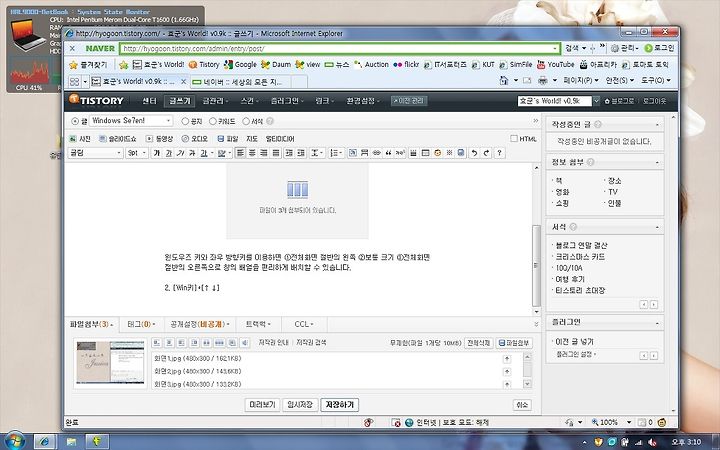The image size is (720, 450).
Task: Open the CCL tab
Action: (304, 324)
